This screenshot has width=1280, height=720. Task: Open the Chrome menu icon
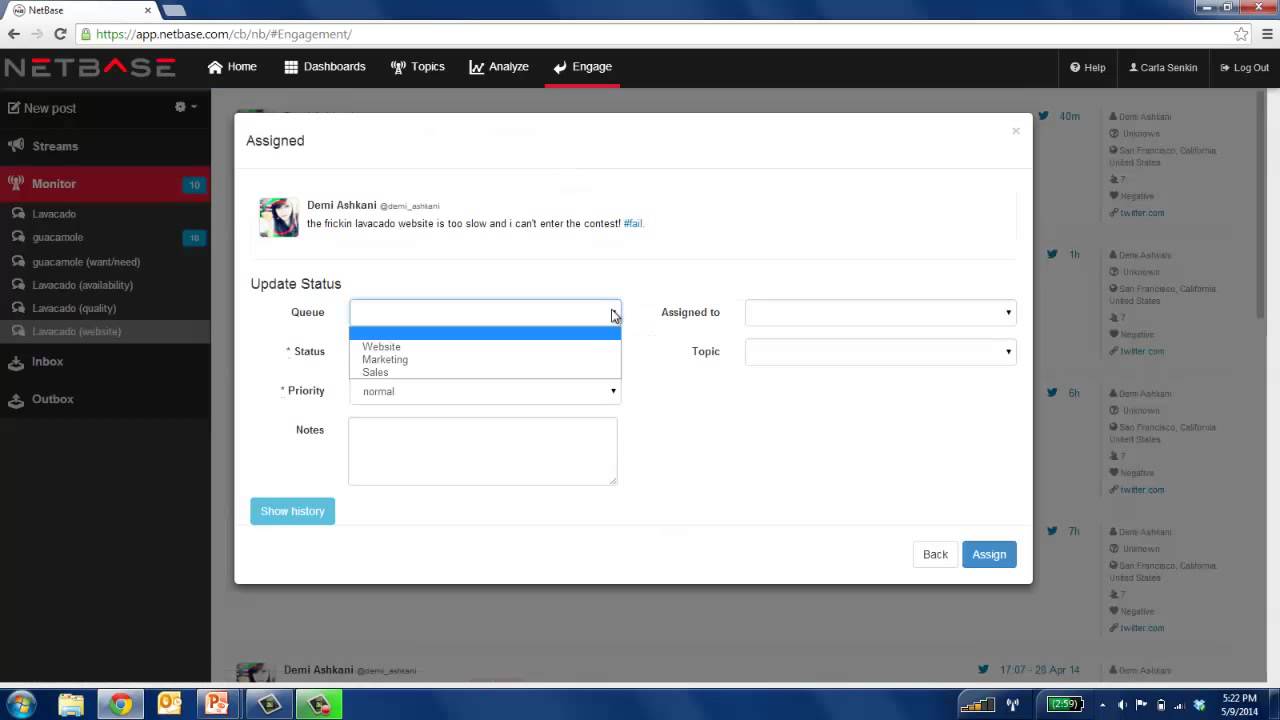(1265, 34)
